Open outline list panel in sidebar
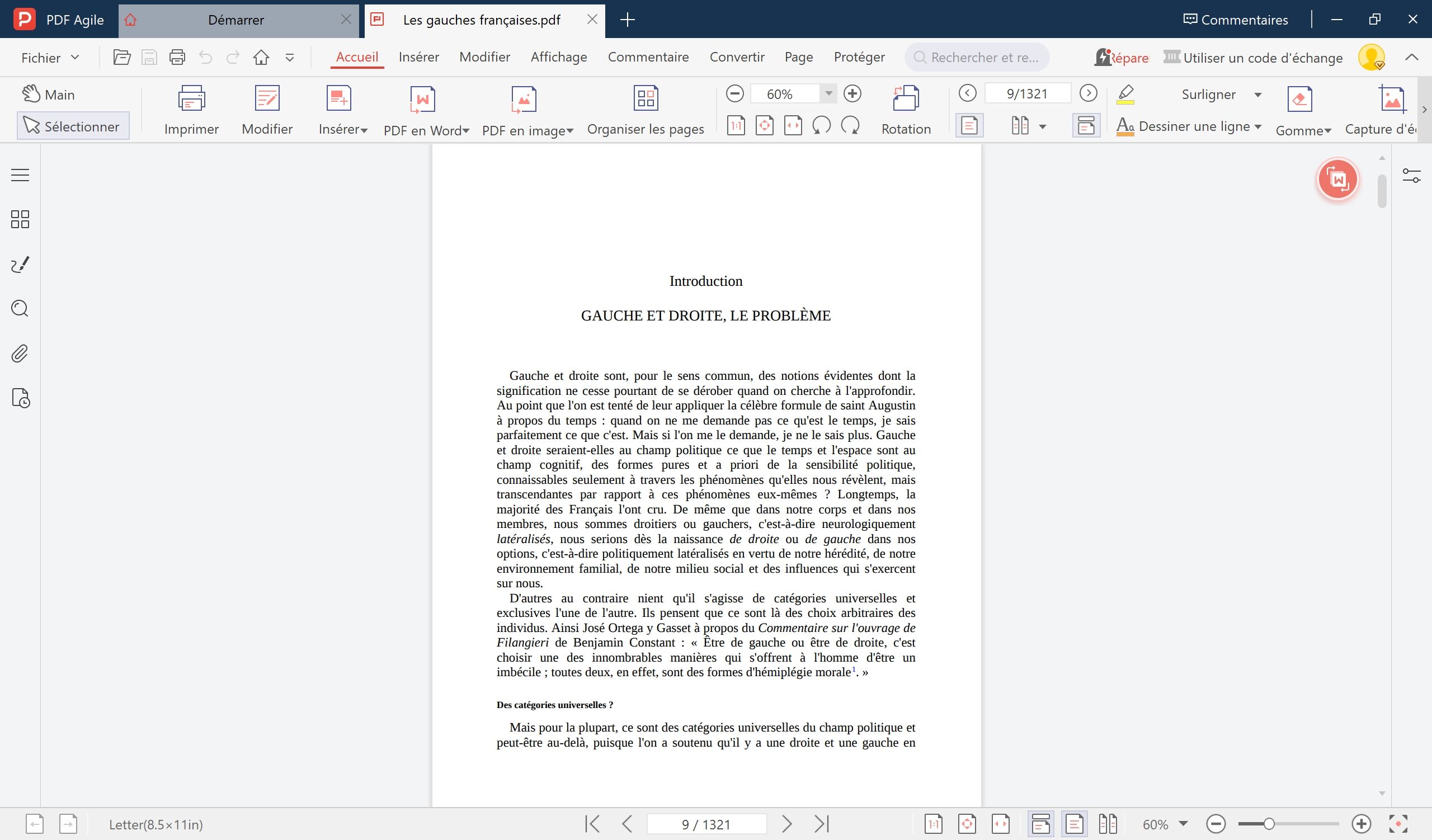 click(x=20, y=175)
